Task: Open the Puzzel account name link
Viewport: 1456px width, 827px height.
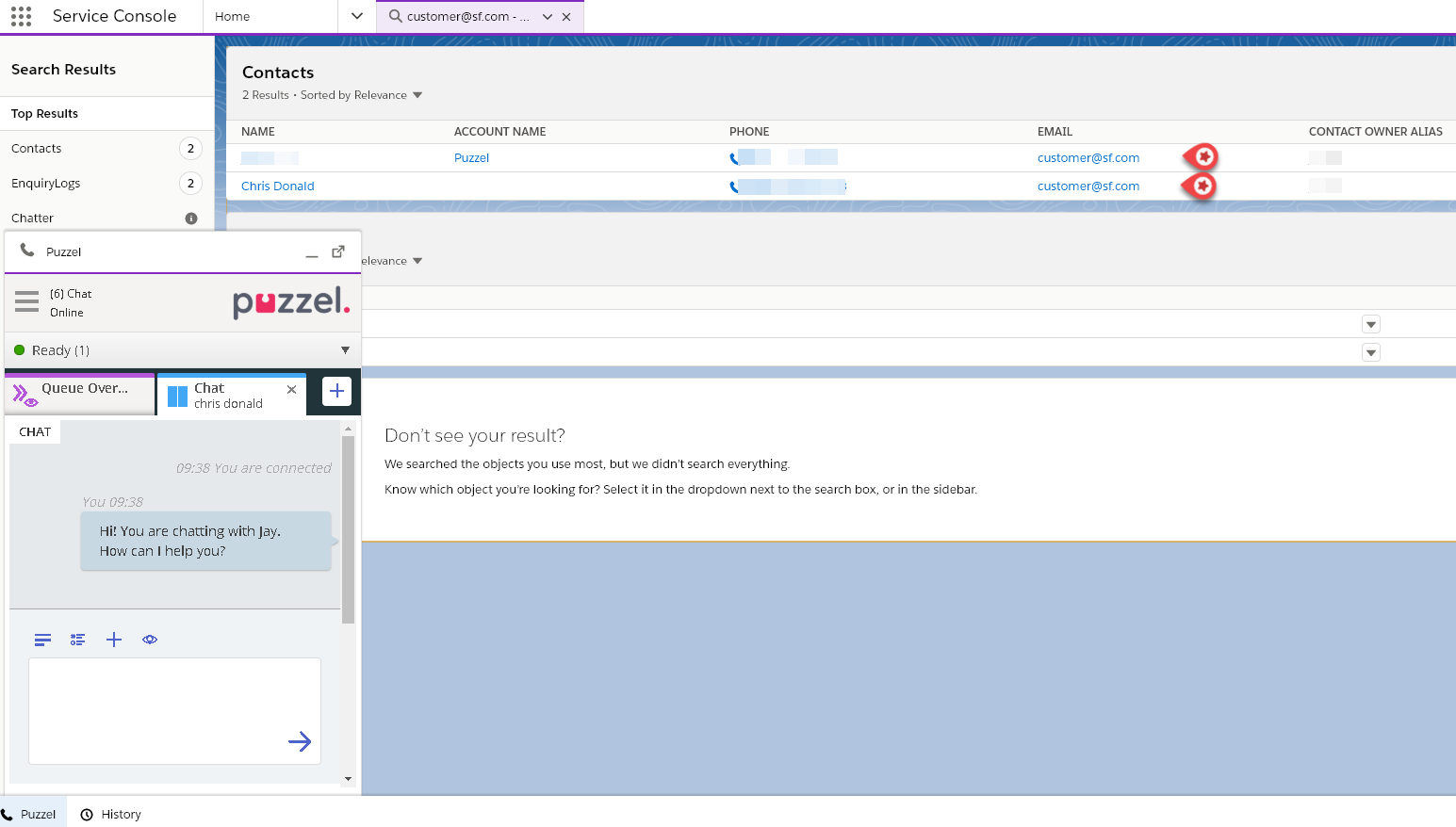Action: point(471,158)
